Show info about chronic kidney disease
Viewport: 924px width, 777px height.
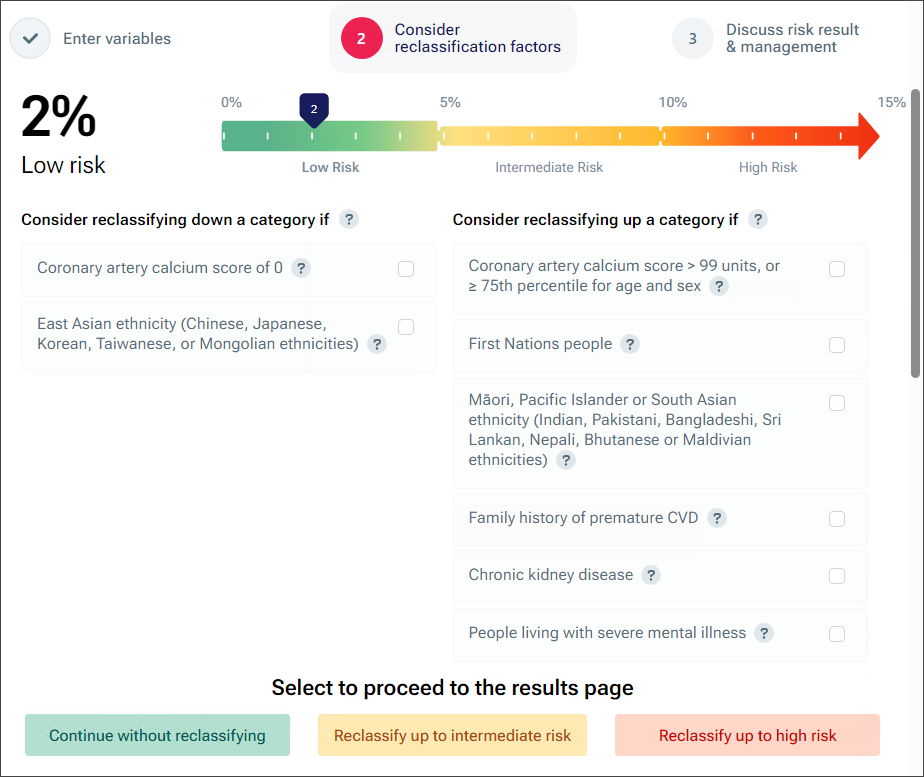coord(651,576)
